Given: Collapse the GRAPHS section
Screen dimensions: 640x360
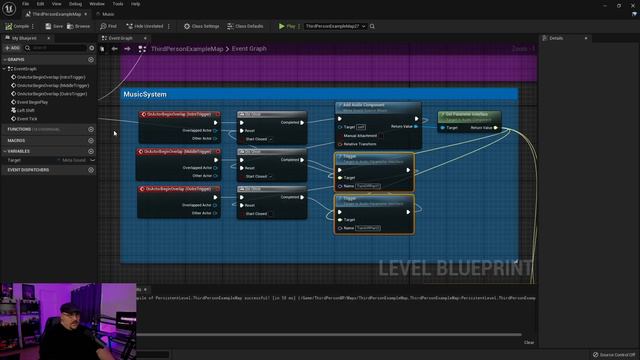Looking at the screenshot, I should [4, 60].
